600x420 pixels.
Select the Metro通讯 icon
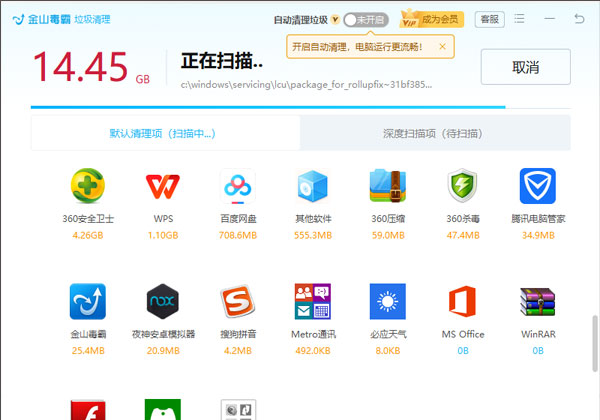point(313,301)
